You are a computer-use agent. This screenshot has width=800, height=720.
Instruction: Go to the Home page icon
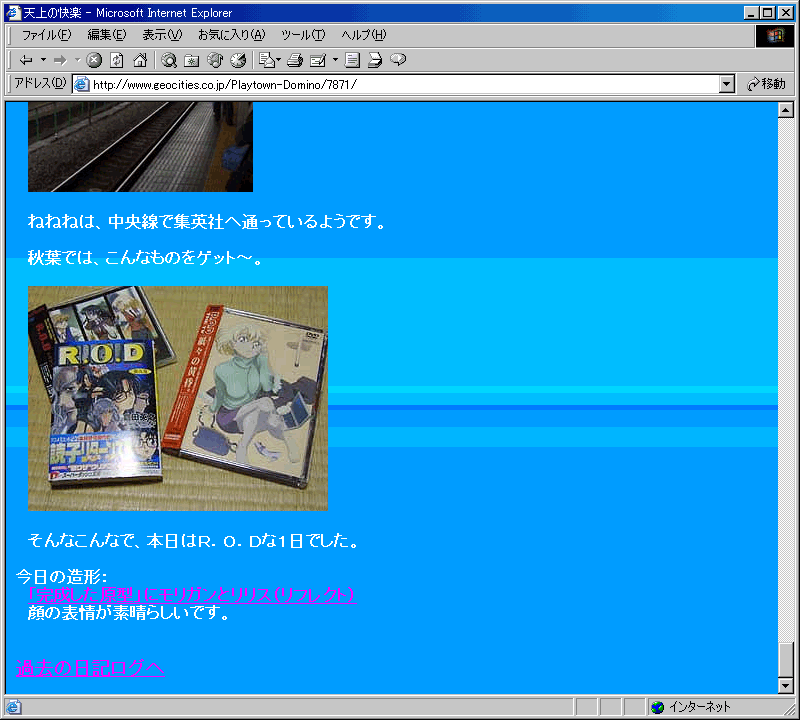click(140, 60)
